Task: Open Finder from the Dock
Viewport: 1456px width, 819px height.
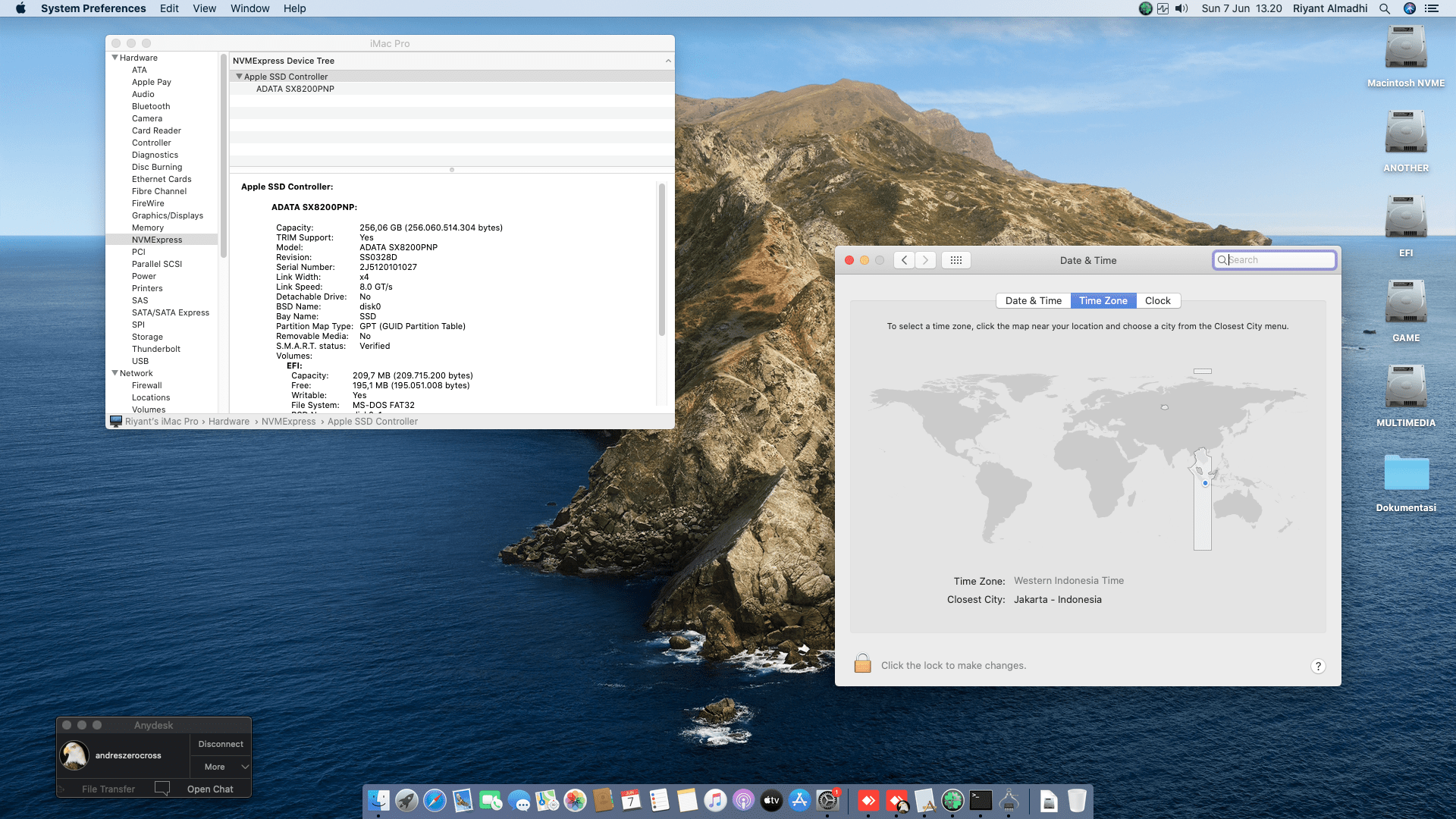Action: (378, 800)
